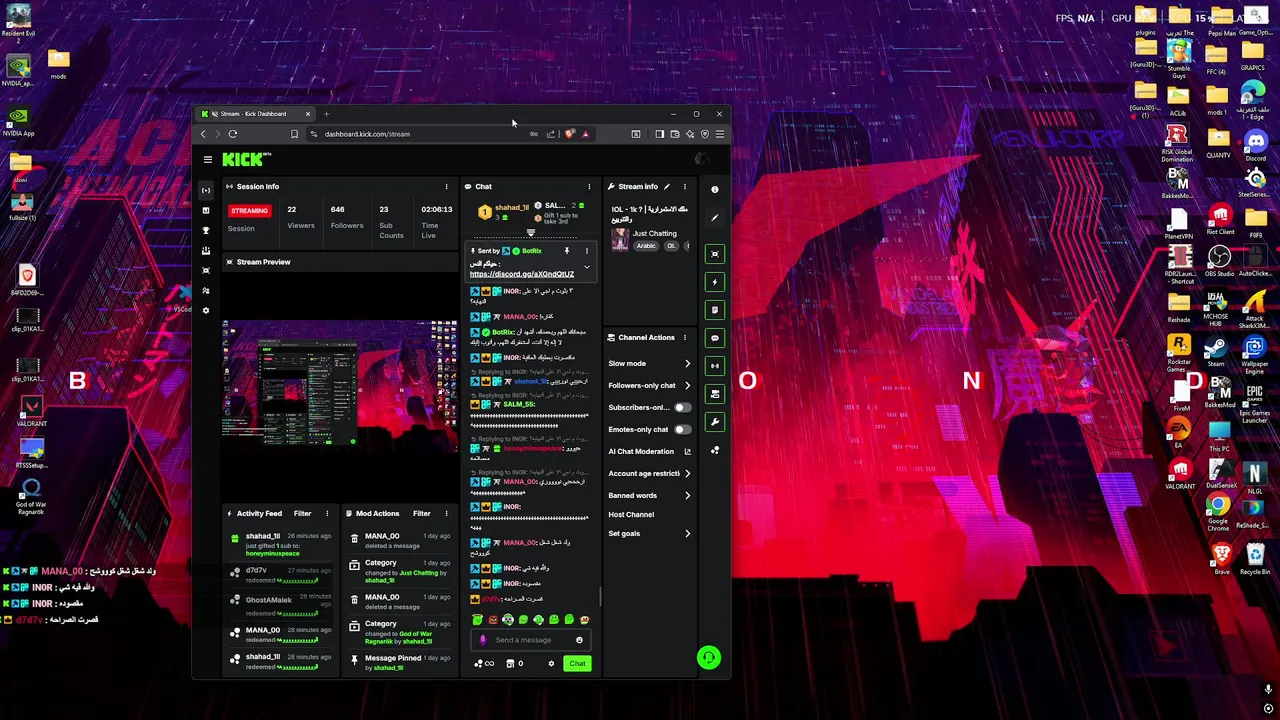Open chat settings gear below message box
This screenshot has height=720, width=1280.
click(551, 664)
